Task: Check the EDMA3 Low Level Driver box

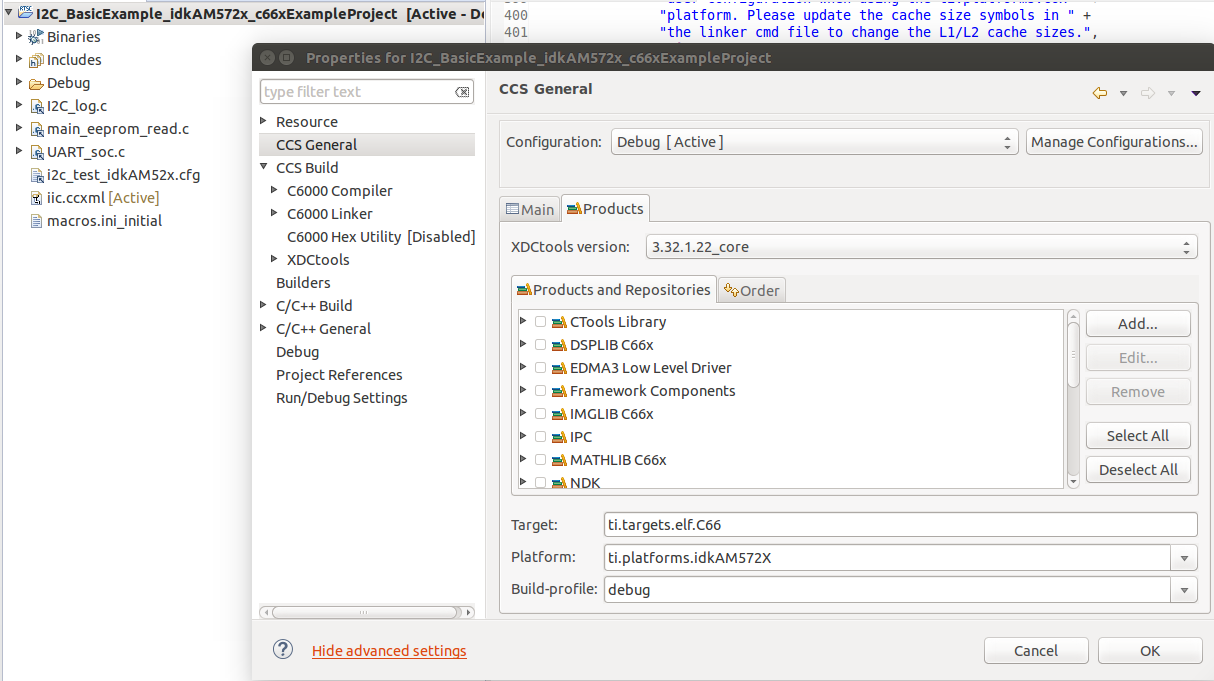Action: pyautogui.click(x=541, y=368)
